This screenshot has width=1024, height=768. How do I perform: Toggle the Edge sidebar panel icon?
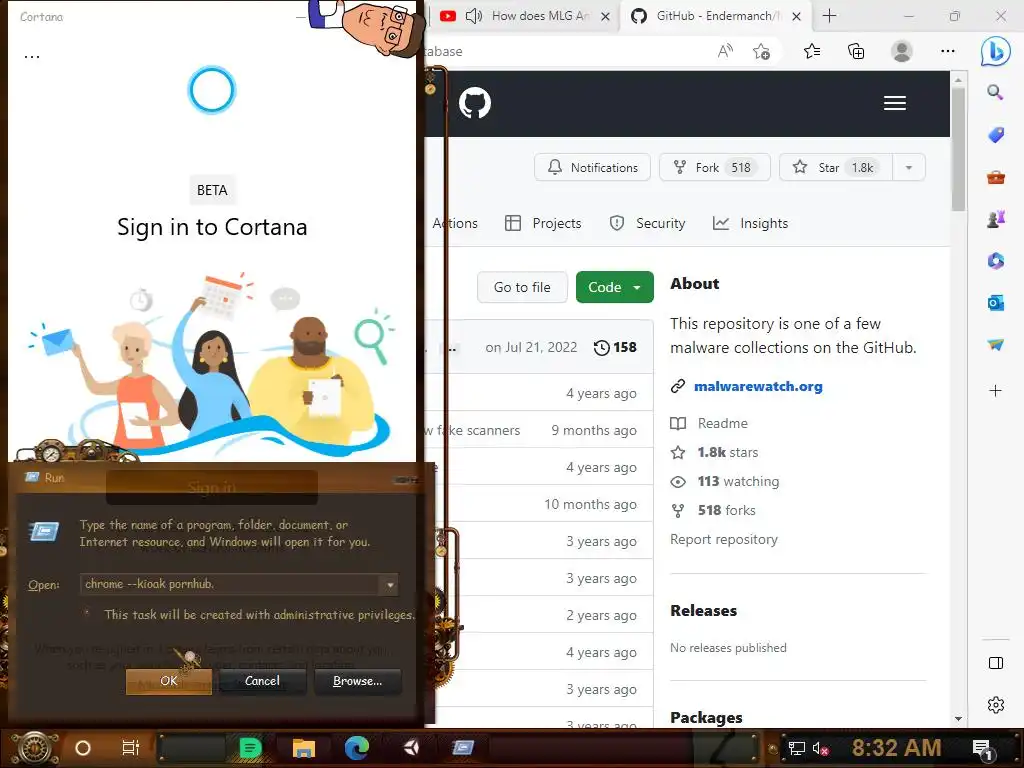996,664
